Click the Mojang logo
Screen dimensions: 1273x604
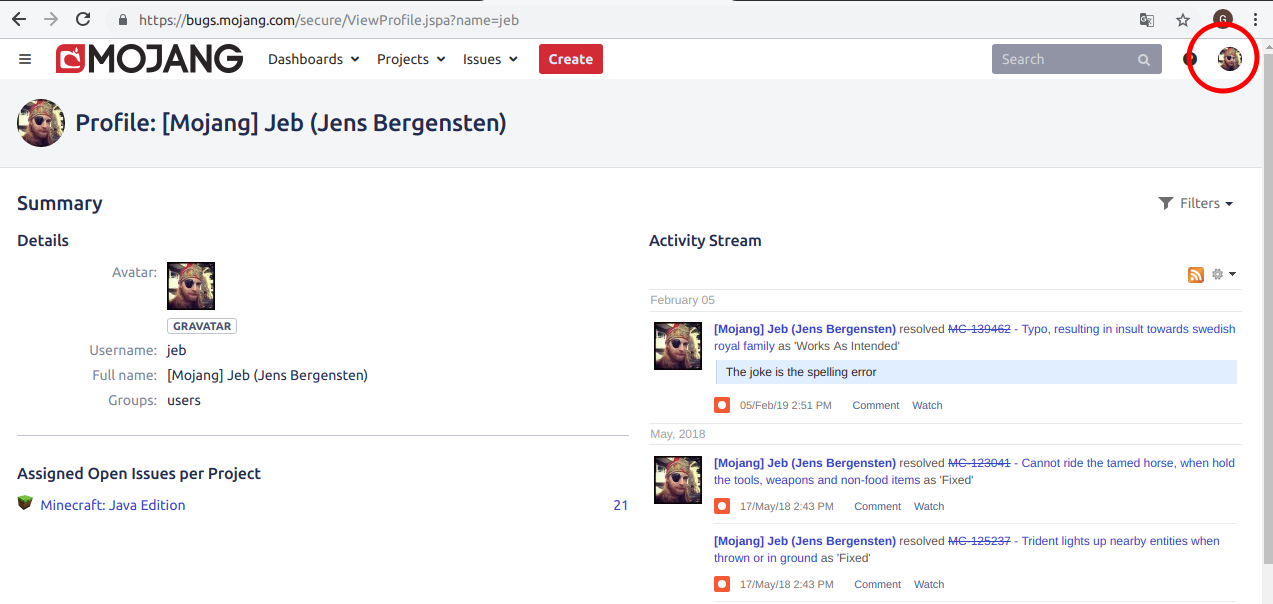point(150,59)
